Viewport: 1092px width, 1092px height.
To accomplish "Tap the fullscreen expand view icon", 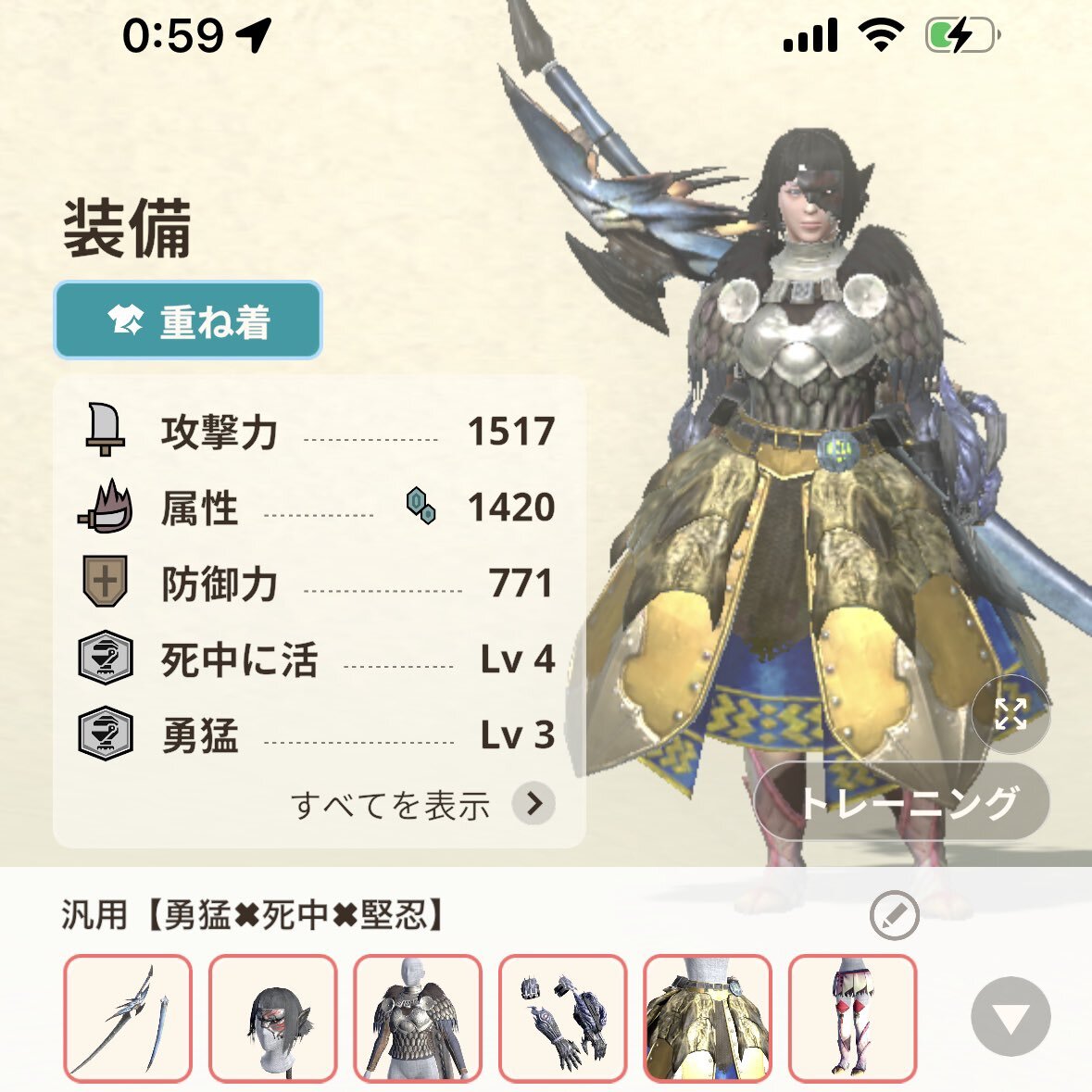I will pos(1010,714).
